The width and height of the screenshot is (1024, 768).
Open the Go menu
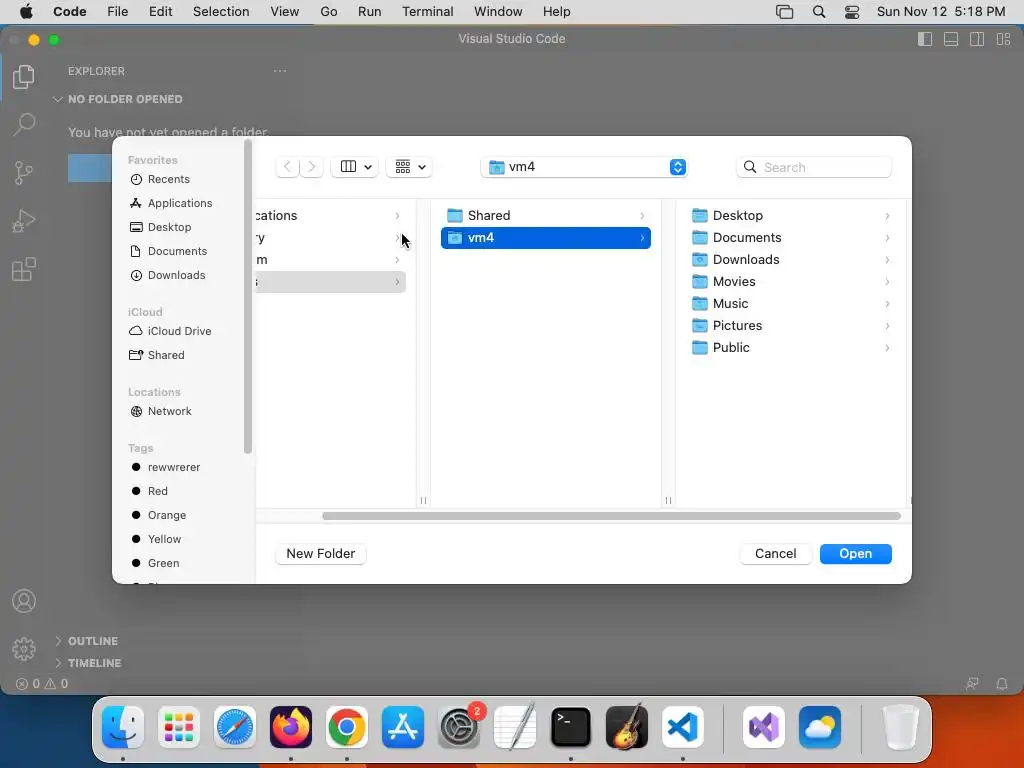coord(328,12)
